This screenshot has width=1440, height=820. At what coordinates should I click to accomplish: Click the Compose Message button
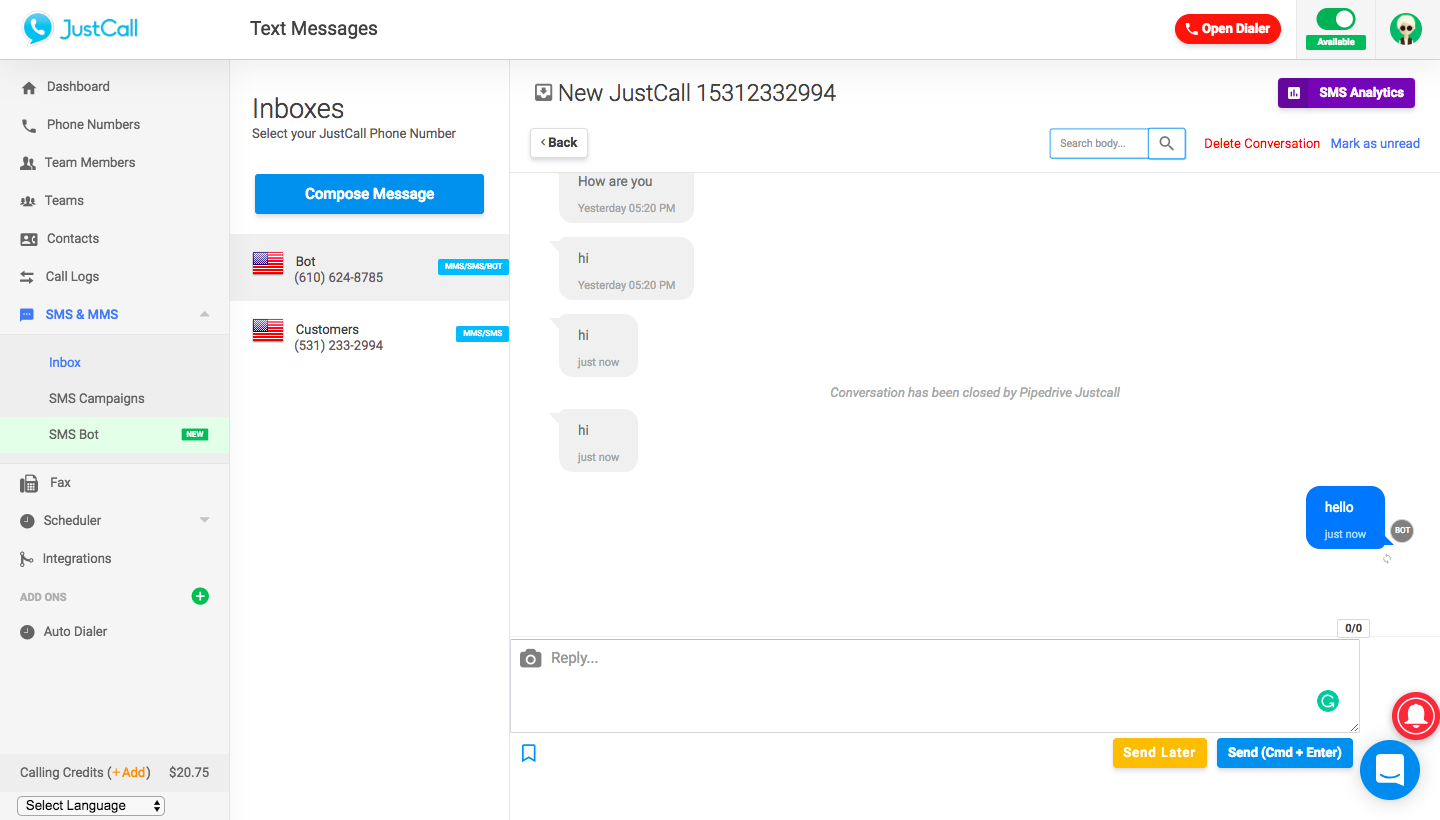tap(369, 194)
